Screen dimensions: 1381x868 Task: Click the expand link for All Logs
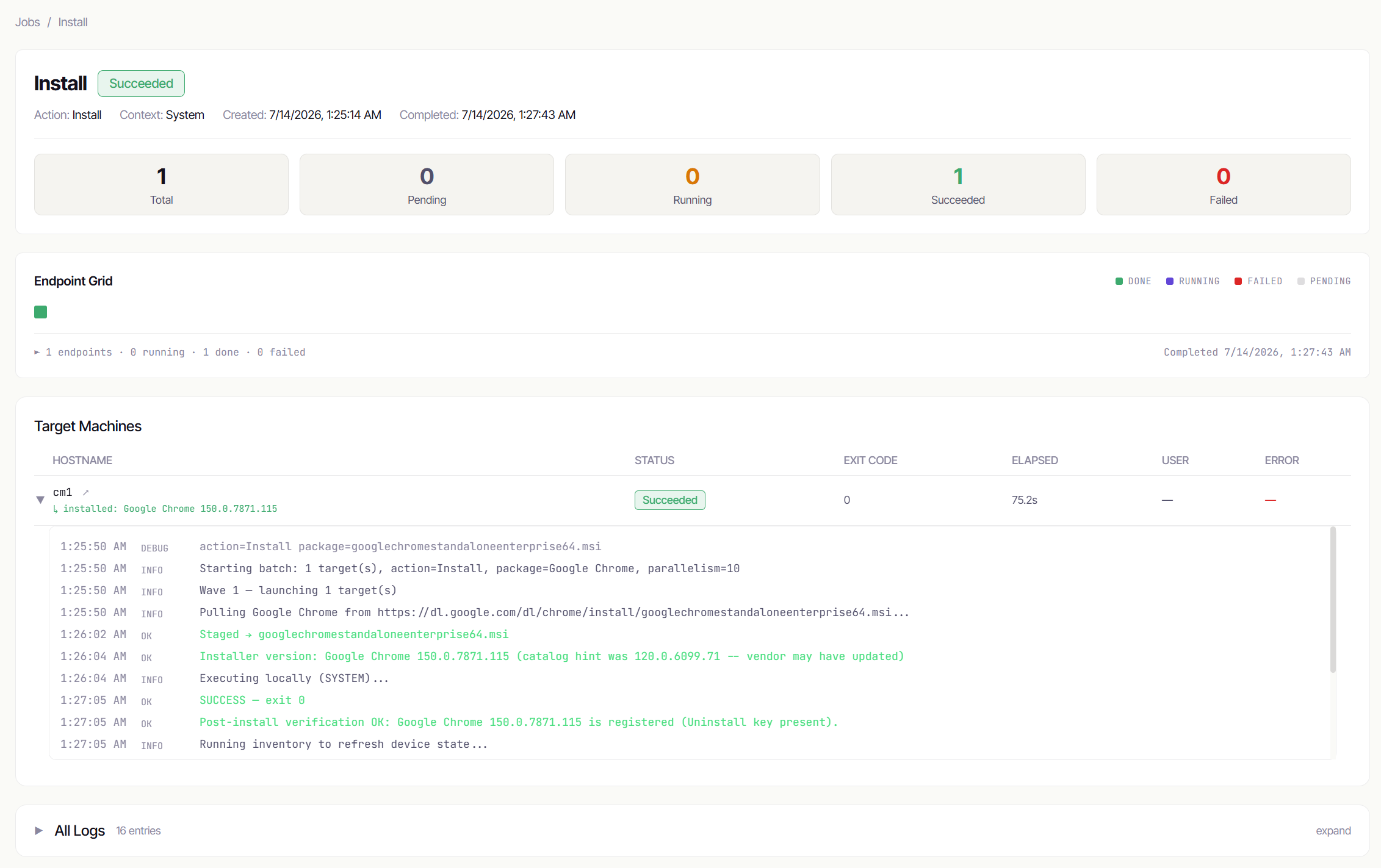[x=1333, y=831]
